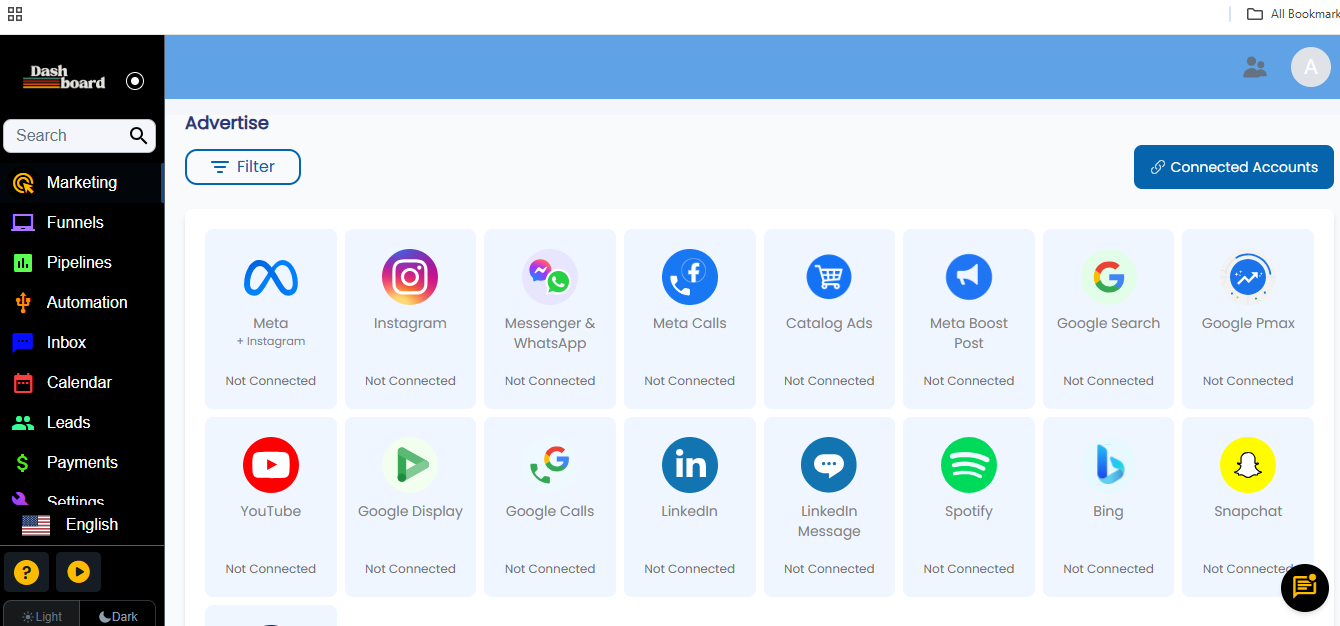The image size is (1340, 626).
Task: Click the browser apps grid icon
Action: [x=15, y=14]
